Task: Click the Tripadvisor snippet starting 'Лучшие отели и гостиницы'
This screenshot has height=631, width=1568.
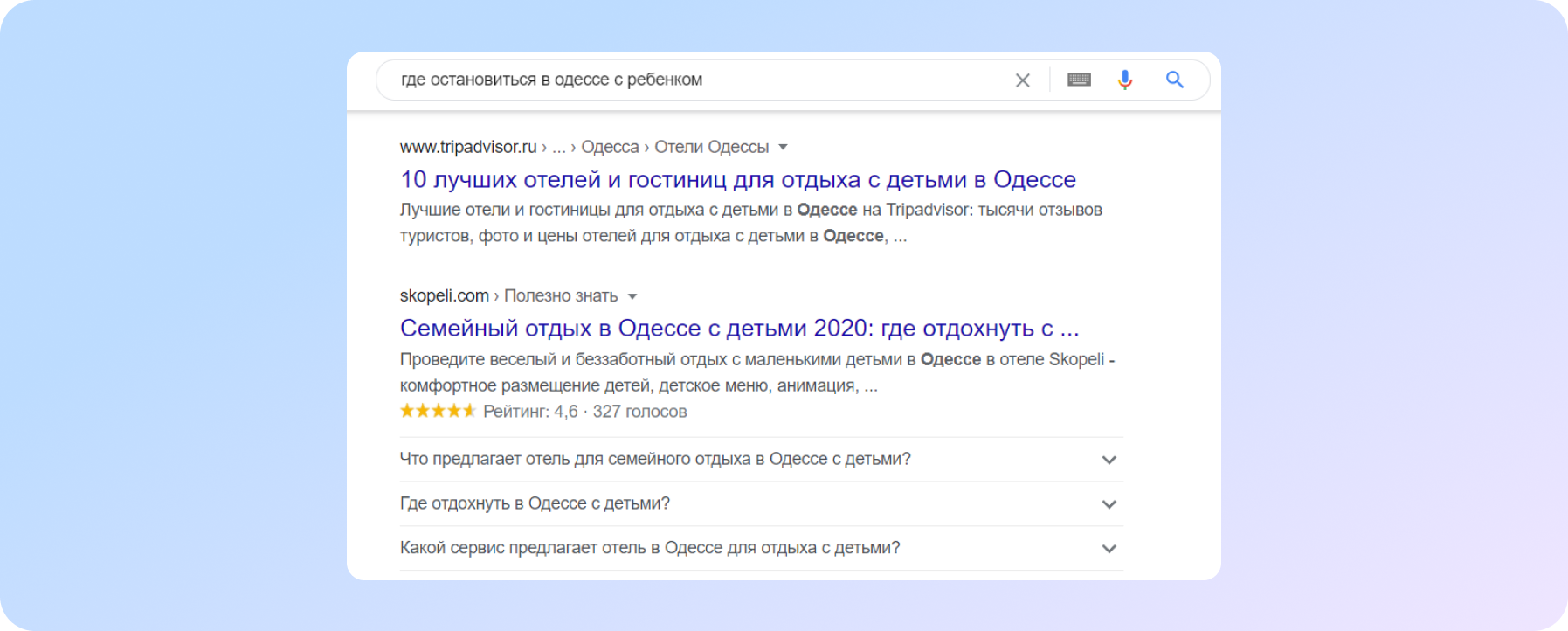Action: coord(751,223)
